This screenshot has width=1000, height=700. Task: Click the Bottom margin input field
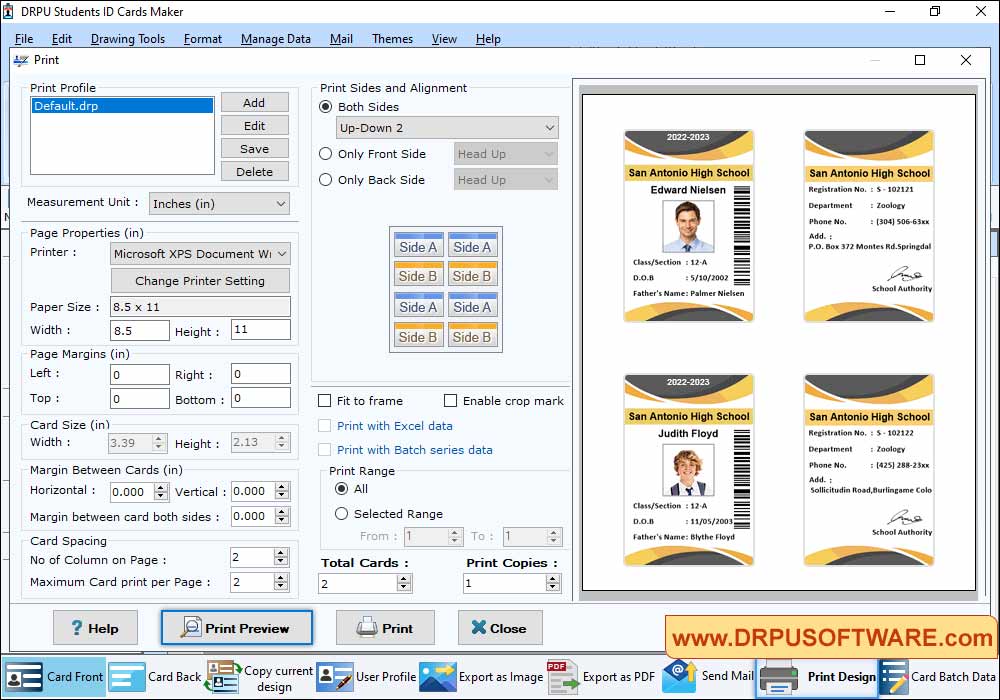click(261, 398)
